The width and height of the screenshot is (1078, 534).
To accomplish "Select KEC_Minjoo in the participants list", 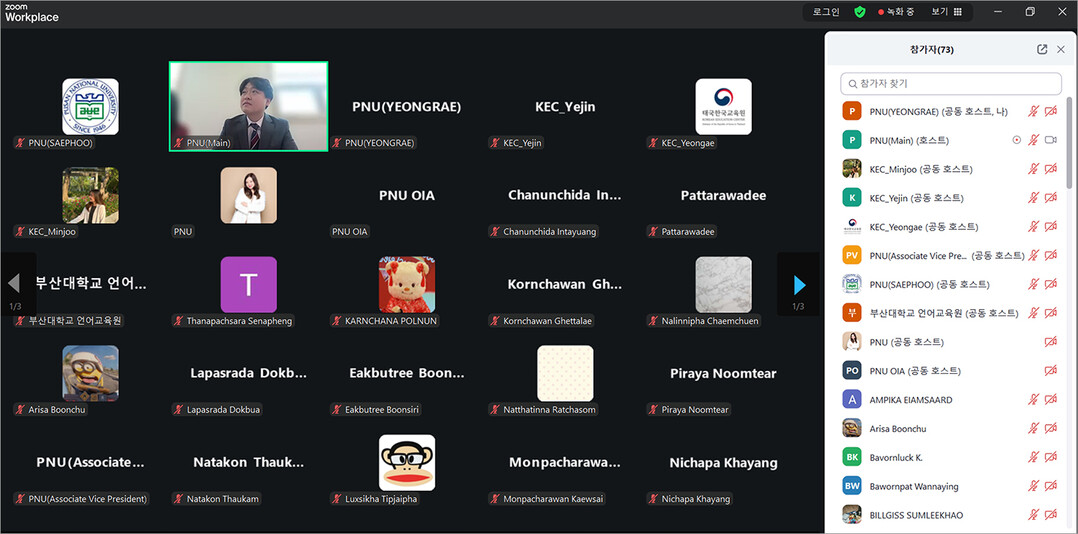I will [920, 169].
